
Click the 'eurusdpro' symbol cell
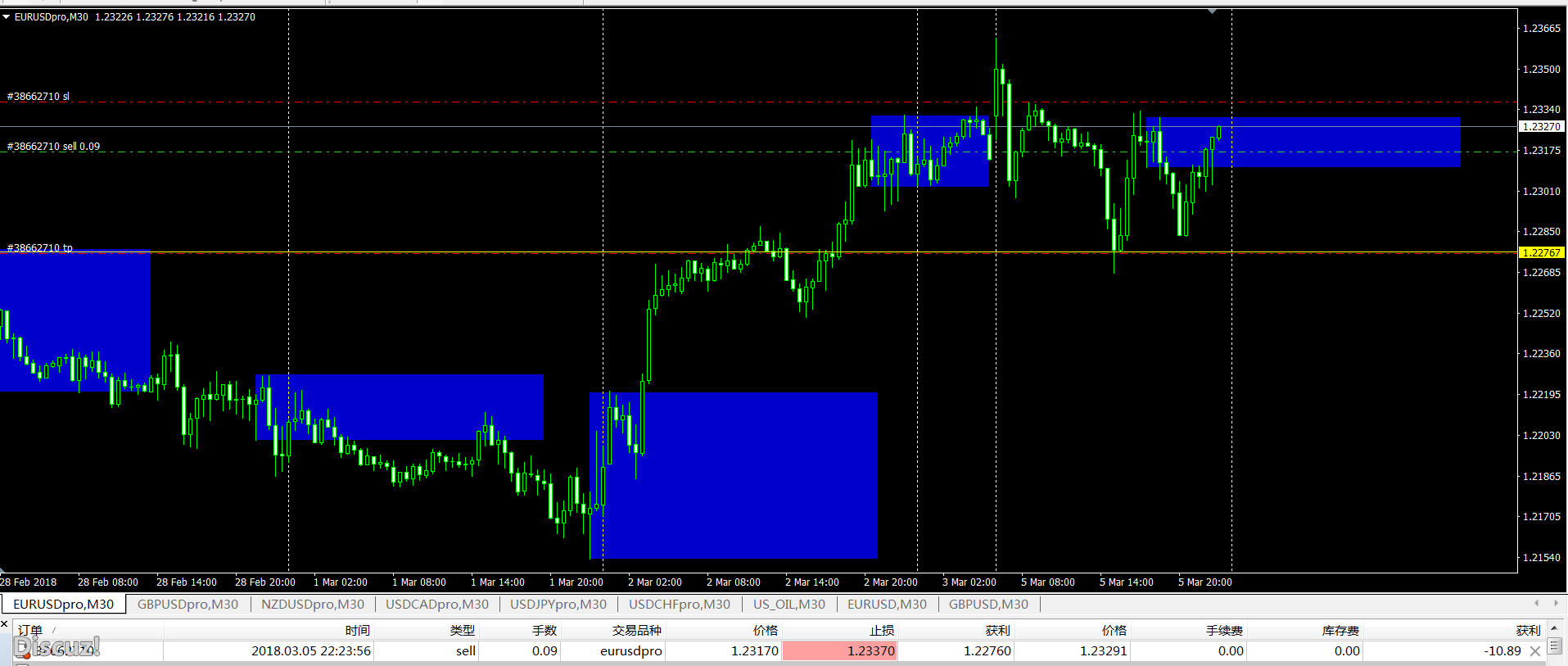click(613, 650)
